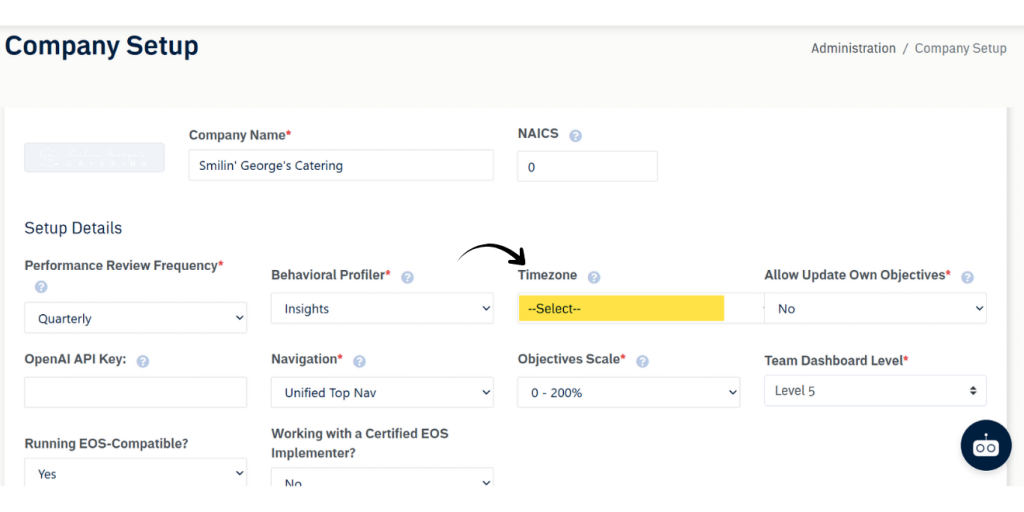Expand the Navigation Unified Top Nav dropdown
This screenshot has width=1024, height=512.
pyautogui.click(x=382, y=393)
